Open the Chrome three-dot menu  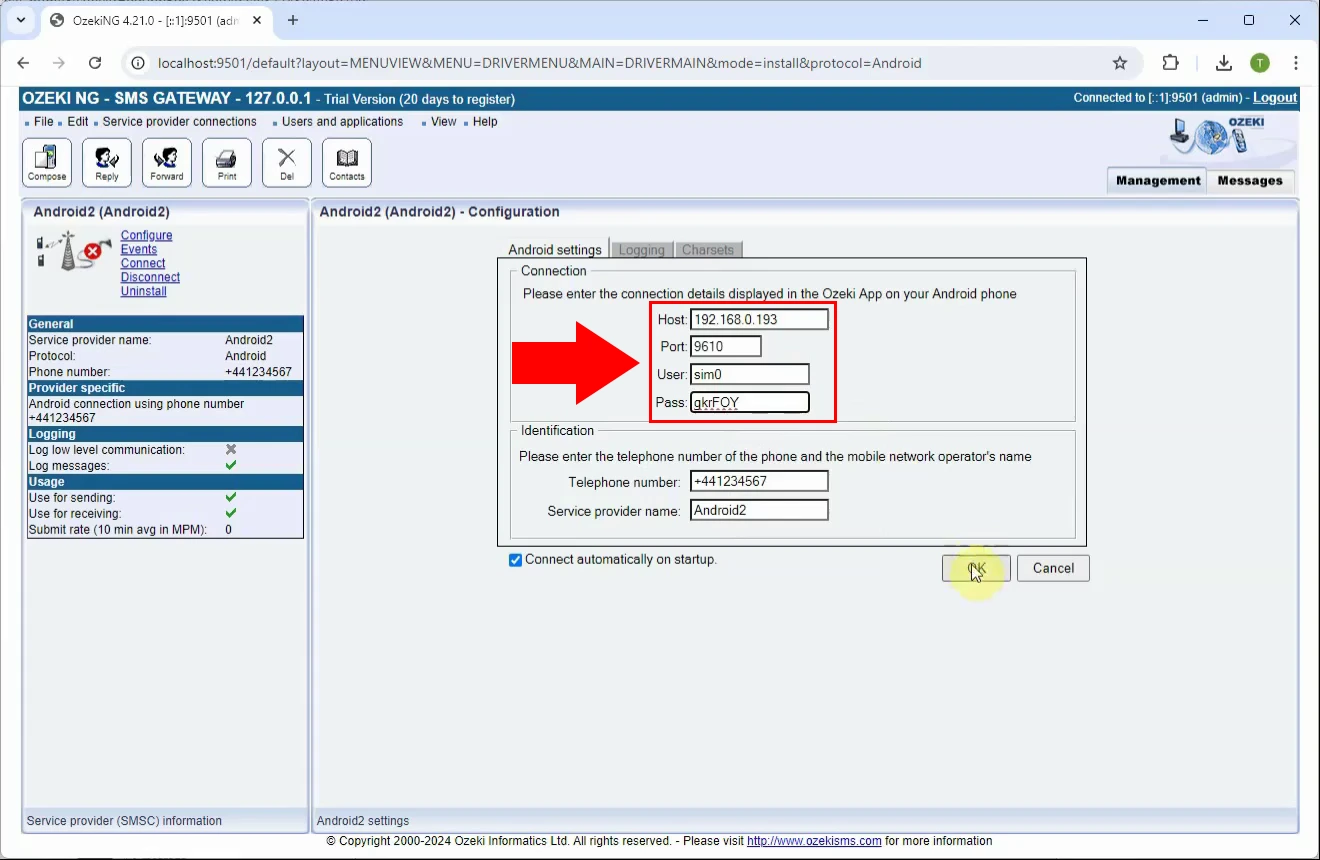pyautogui.click(x=1296, y=63)
